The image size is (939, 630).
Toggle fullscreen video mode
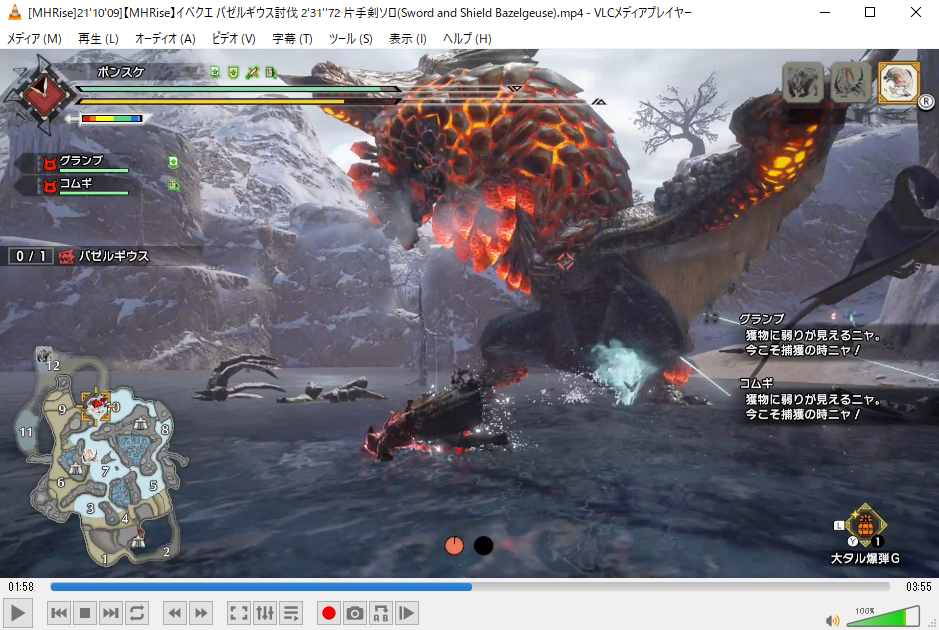pos(239,613)
